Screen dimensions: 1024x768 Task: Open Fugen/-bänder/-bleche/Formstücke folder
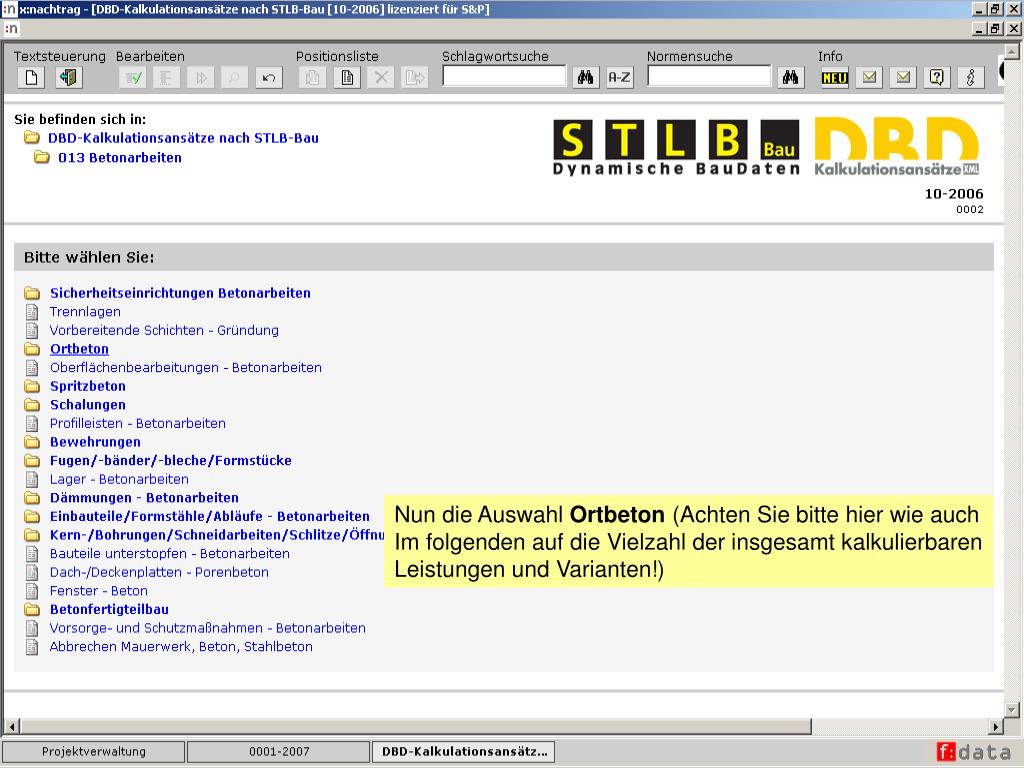coord(170,461)
